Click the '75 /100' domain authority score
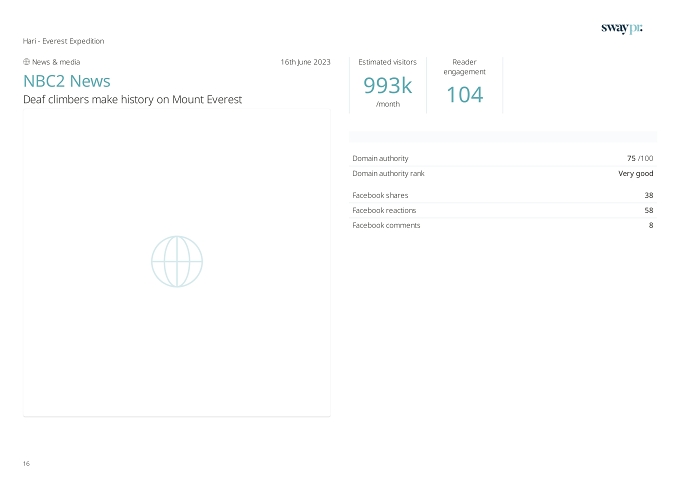The height and width of the screenshot is (481, 680). tap(640, 158)
